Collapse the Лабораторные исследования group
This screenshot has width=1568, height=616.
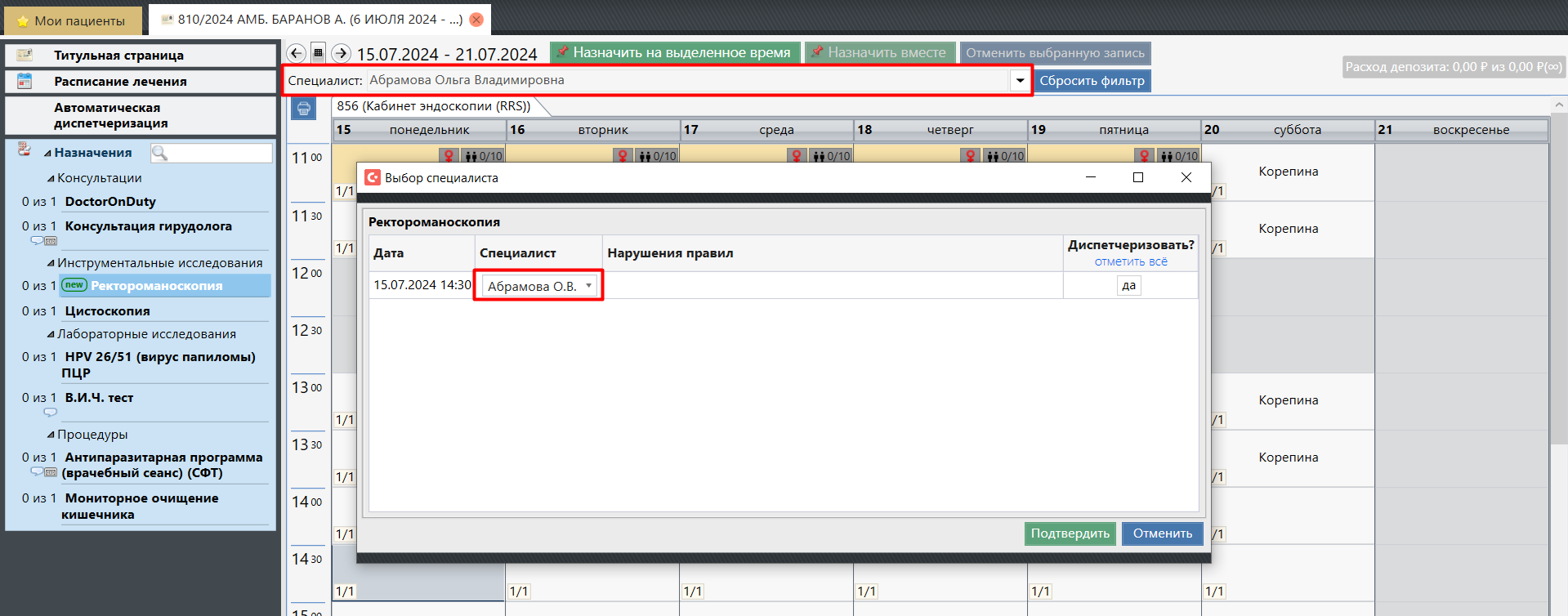51,334
